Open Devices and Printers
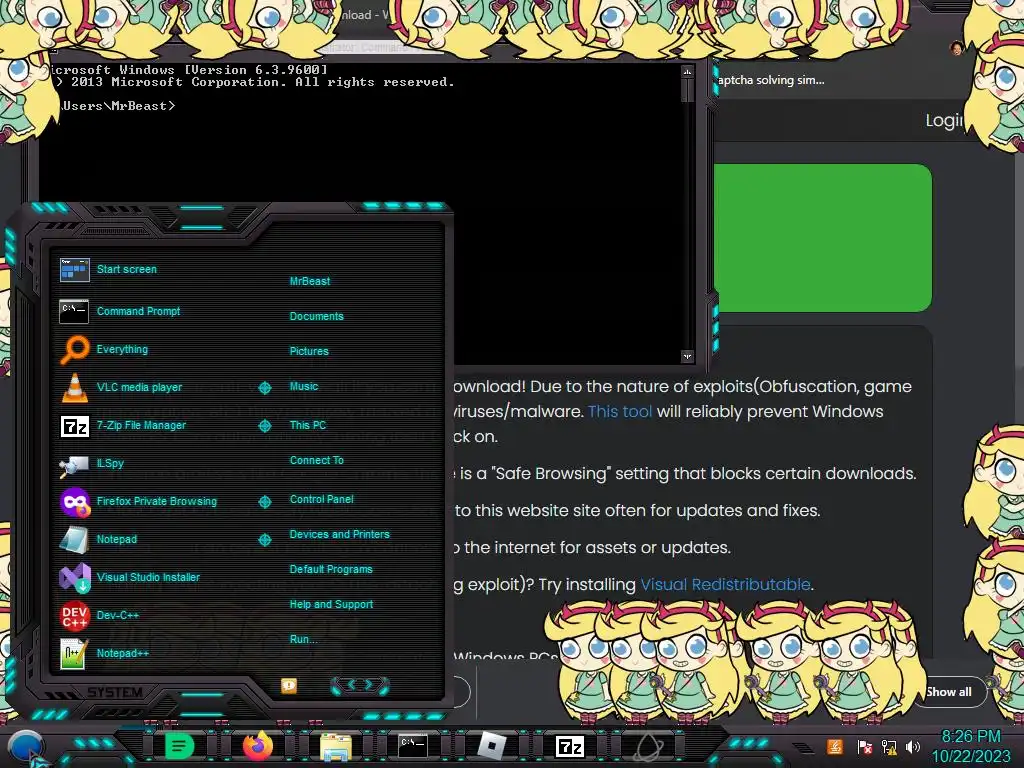 [339, 534]
